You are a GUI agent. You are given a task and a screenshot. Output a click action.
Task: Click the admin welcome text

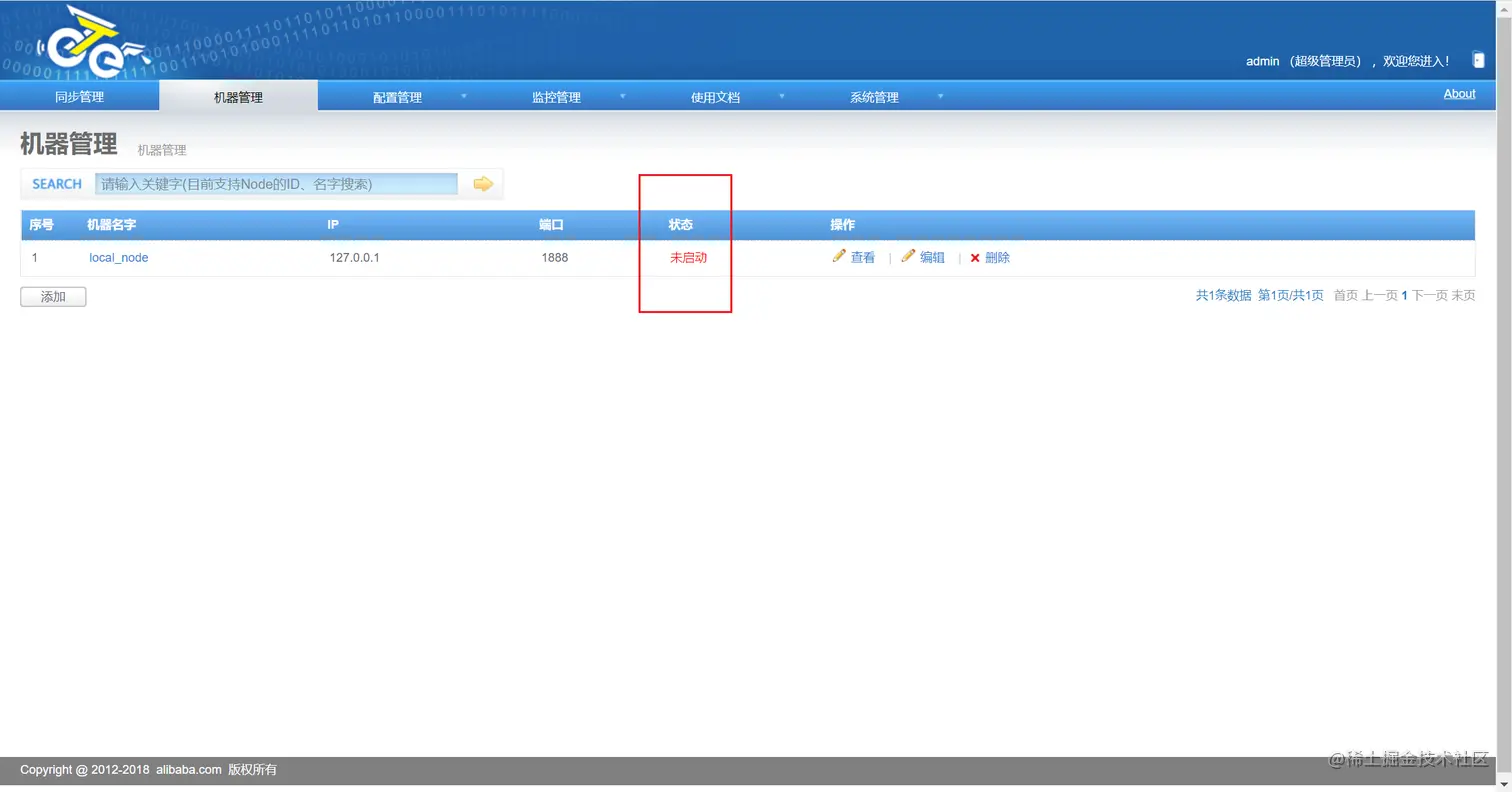1347,61
